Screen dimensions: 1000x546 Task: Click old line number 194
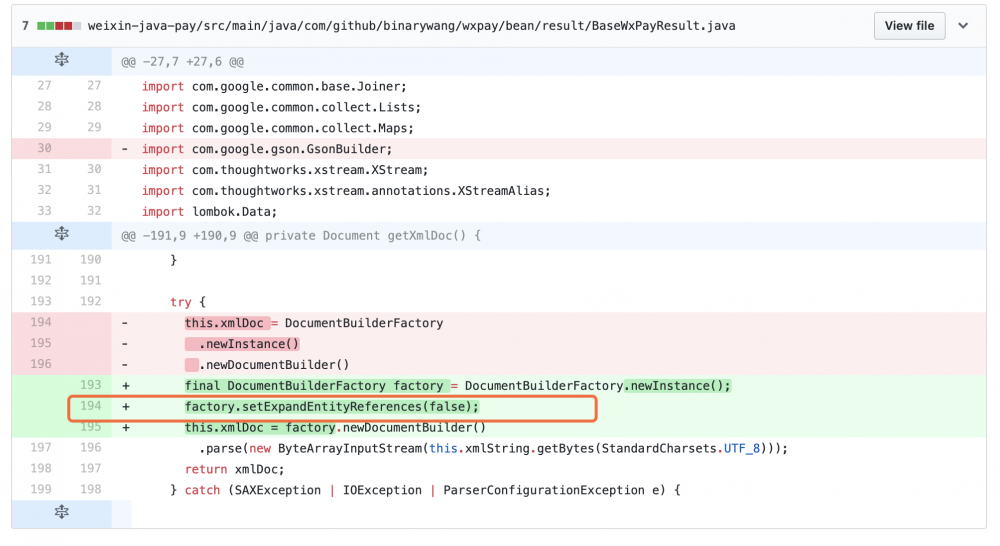click(41, 322)
